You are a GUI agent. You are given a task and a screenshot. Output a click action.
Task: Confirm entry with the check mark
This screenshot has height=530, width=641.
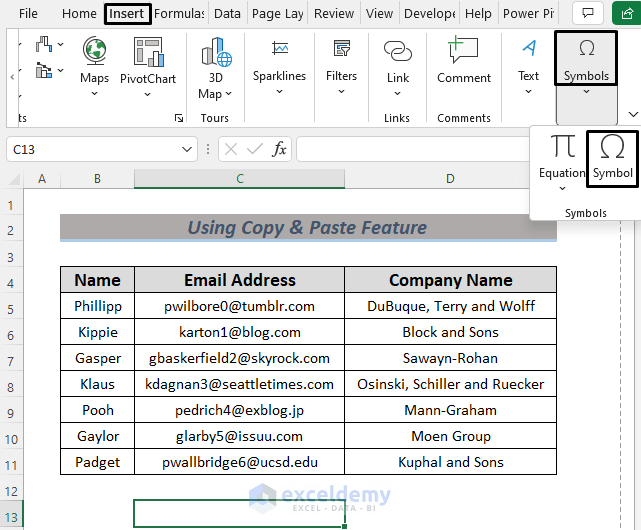tap(255, 149)
